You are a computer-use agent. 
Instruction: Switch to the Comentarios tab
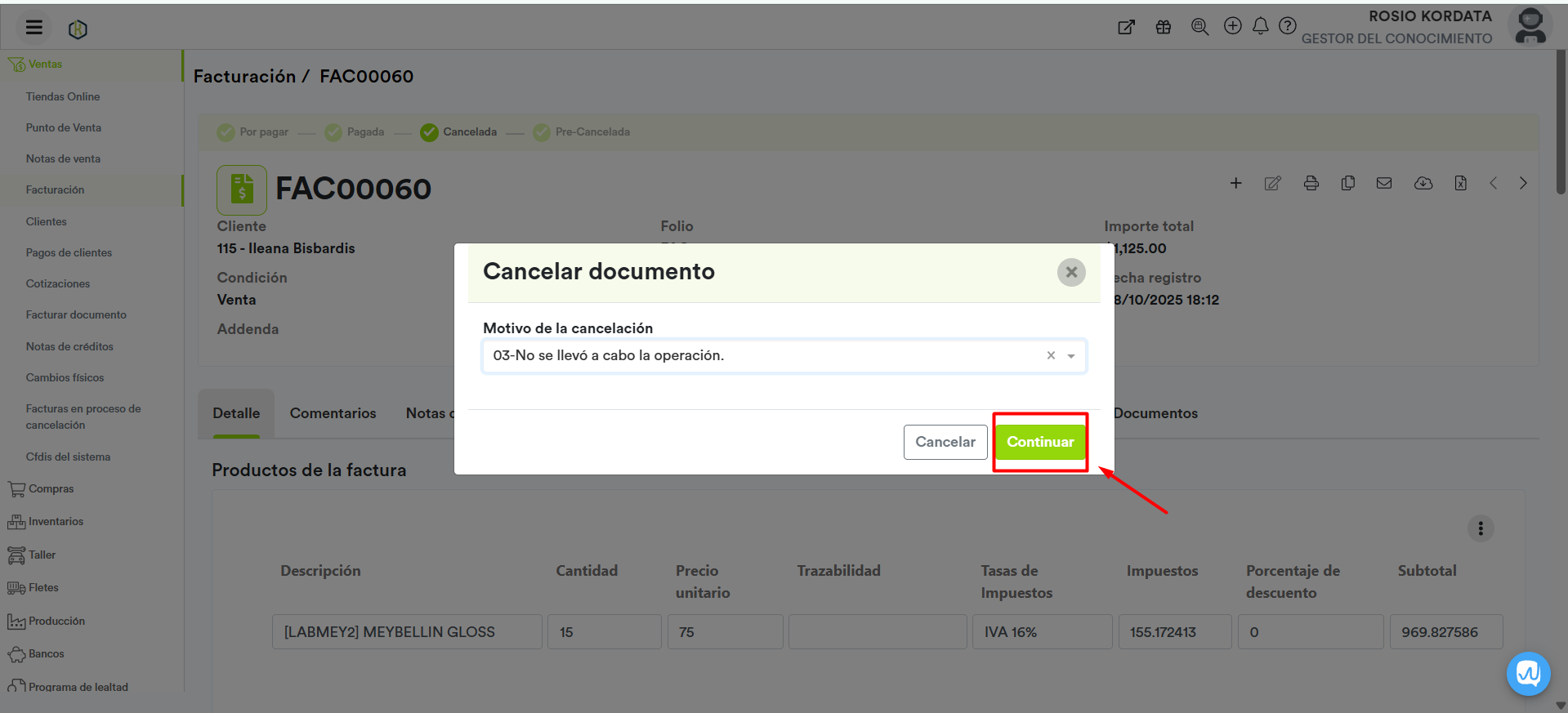click(333, 413)
